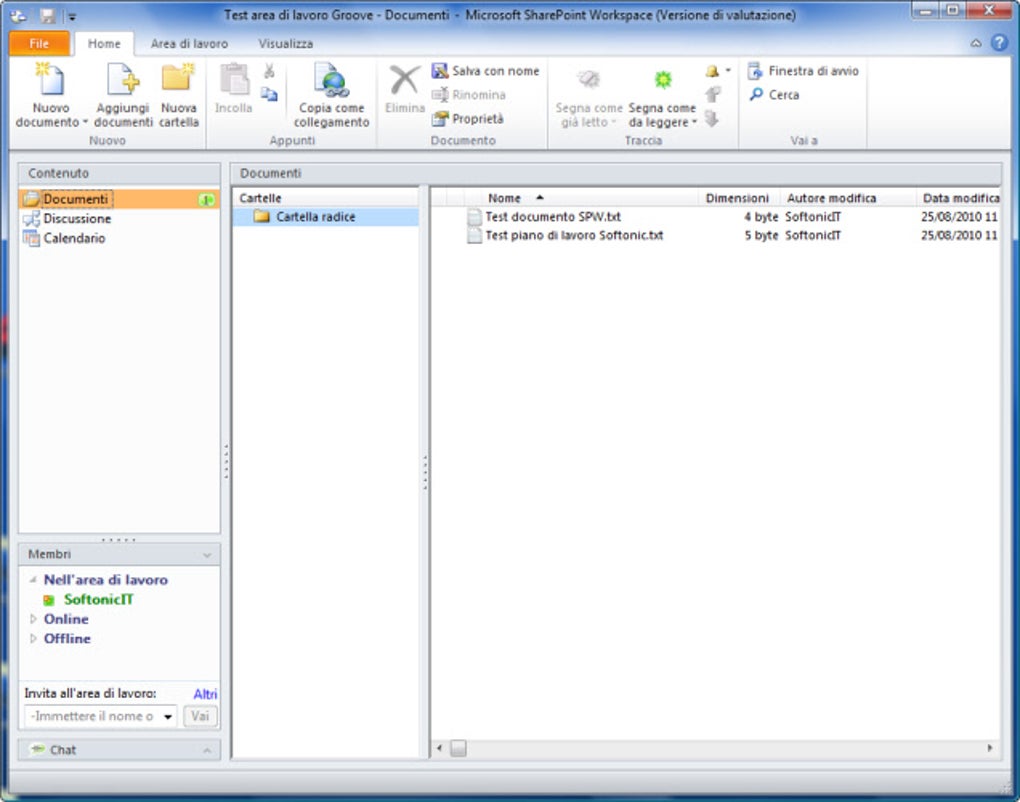Click the save icon in title bar
Viewport: 1020px width, 802px height.
tap(47, 15)
